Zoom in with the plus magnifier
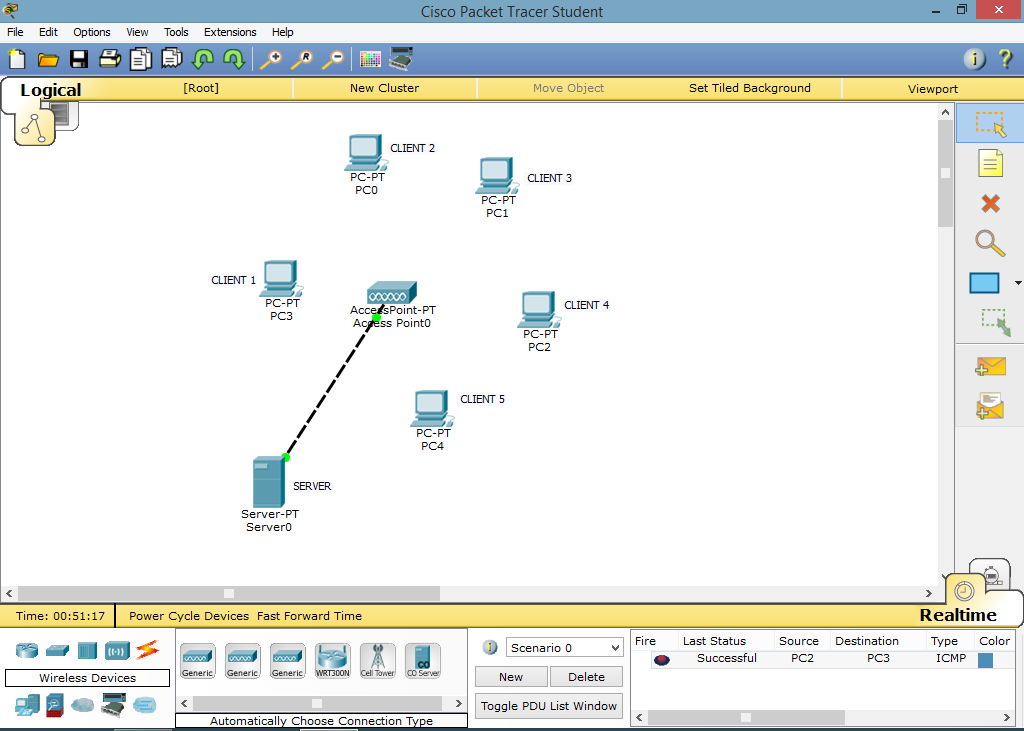This screenshot has width=1024, height=731. point(271,59)
